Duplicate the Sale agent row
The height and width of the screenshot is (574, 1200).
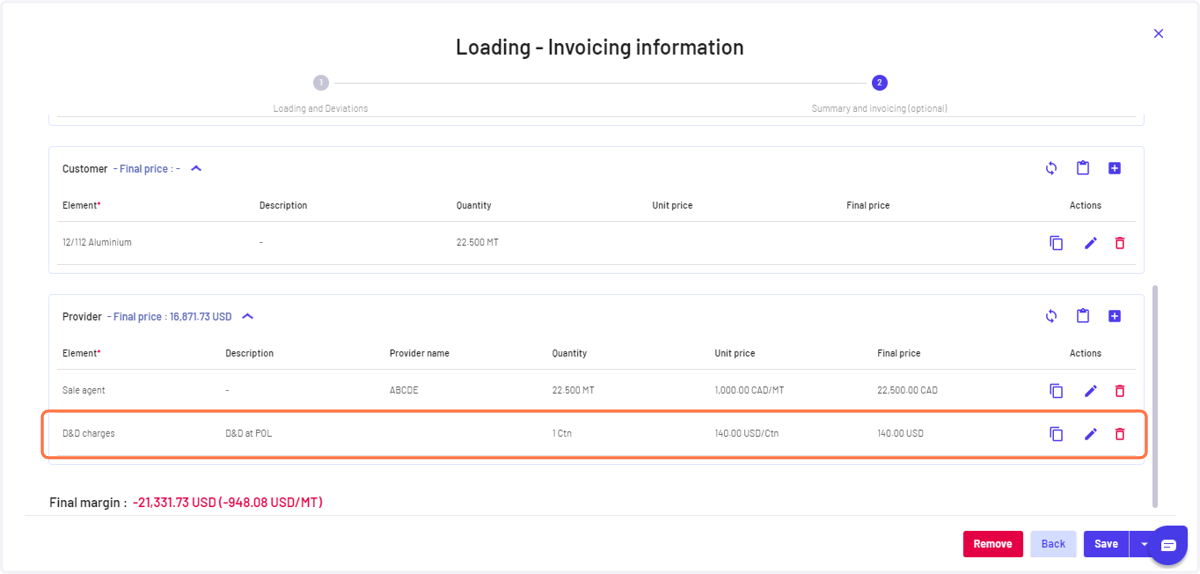pyautogui.click(x=1056, y=391)
